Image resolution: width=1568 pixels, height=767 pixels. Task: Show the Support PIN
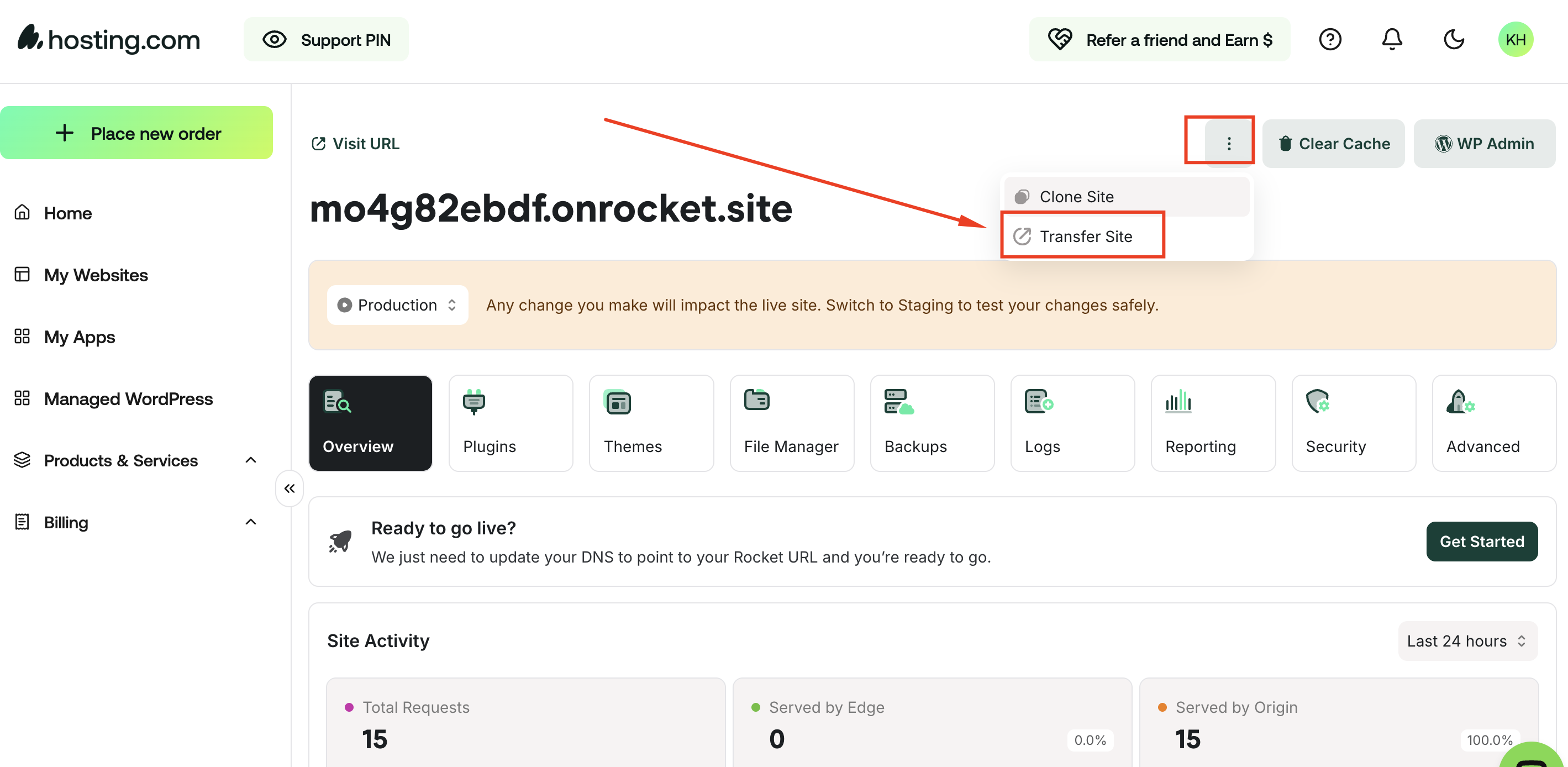pyautogui.click(x=327, y=40)
